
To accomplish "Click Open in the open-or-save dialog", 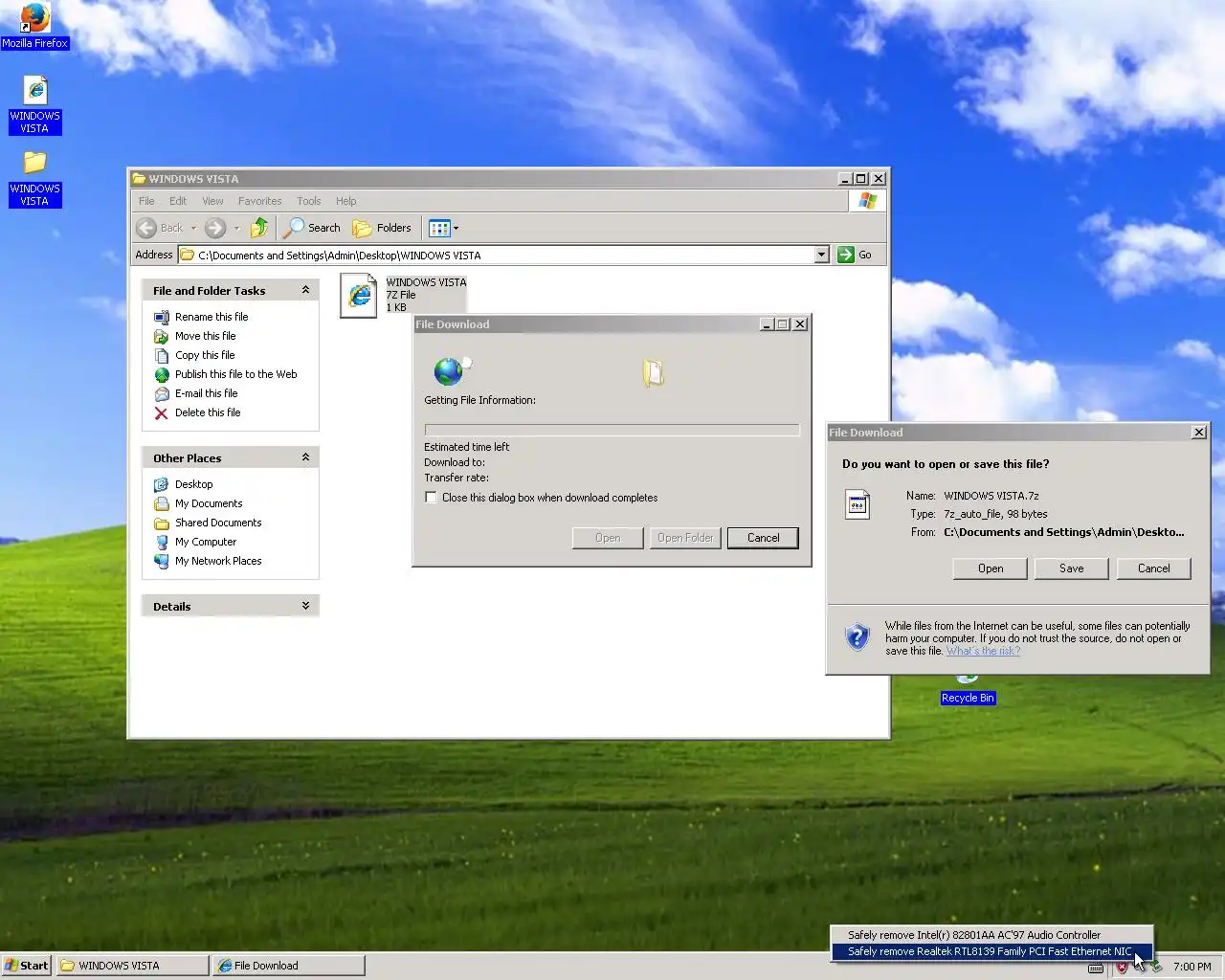I will [991, 568].
